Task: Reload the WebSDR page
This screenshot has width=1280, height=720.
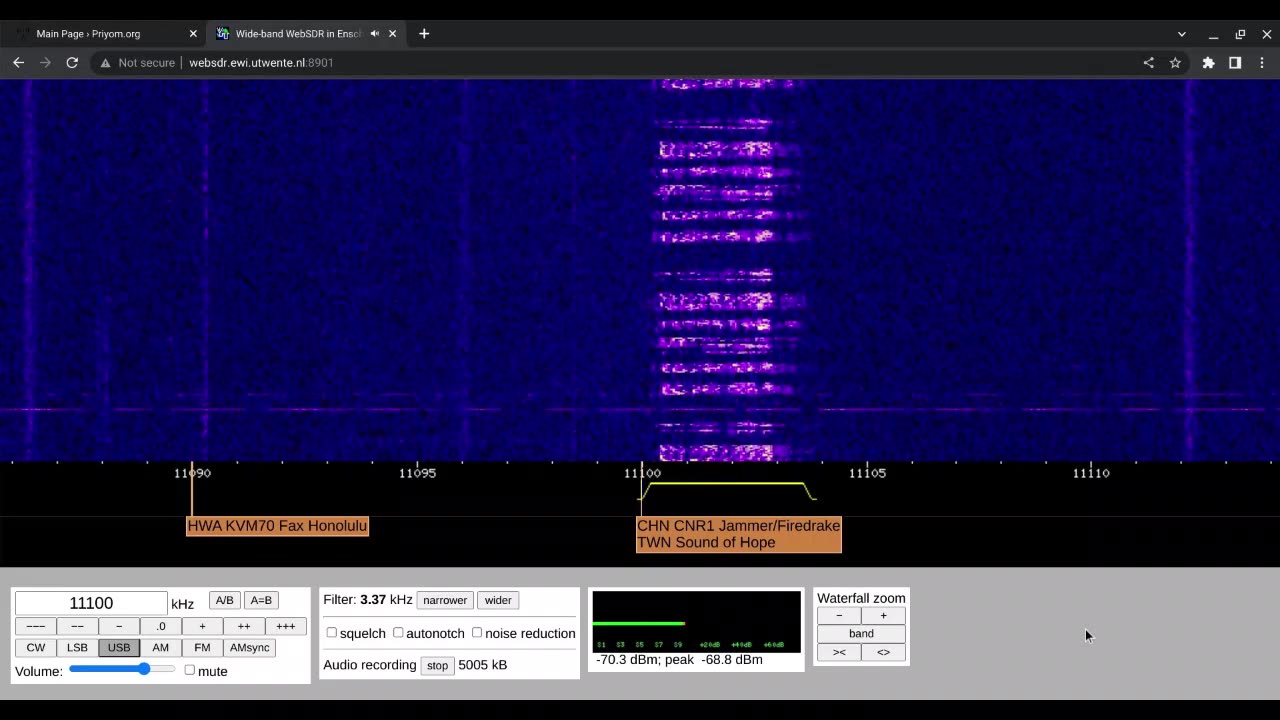Action: [x=72, y=62]
